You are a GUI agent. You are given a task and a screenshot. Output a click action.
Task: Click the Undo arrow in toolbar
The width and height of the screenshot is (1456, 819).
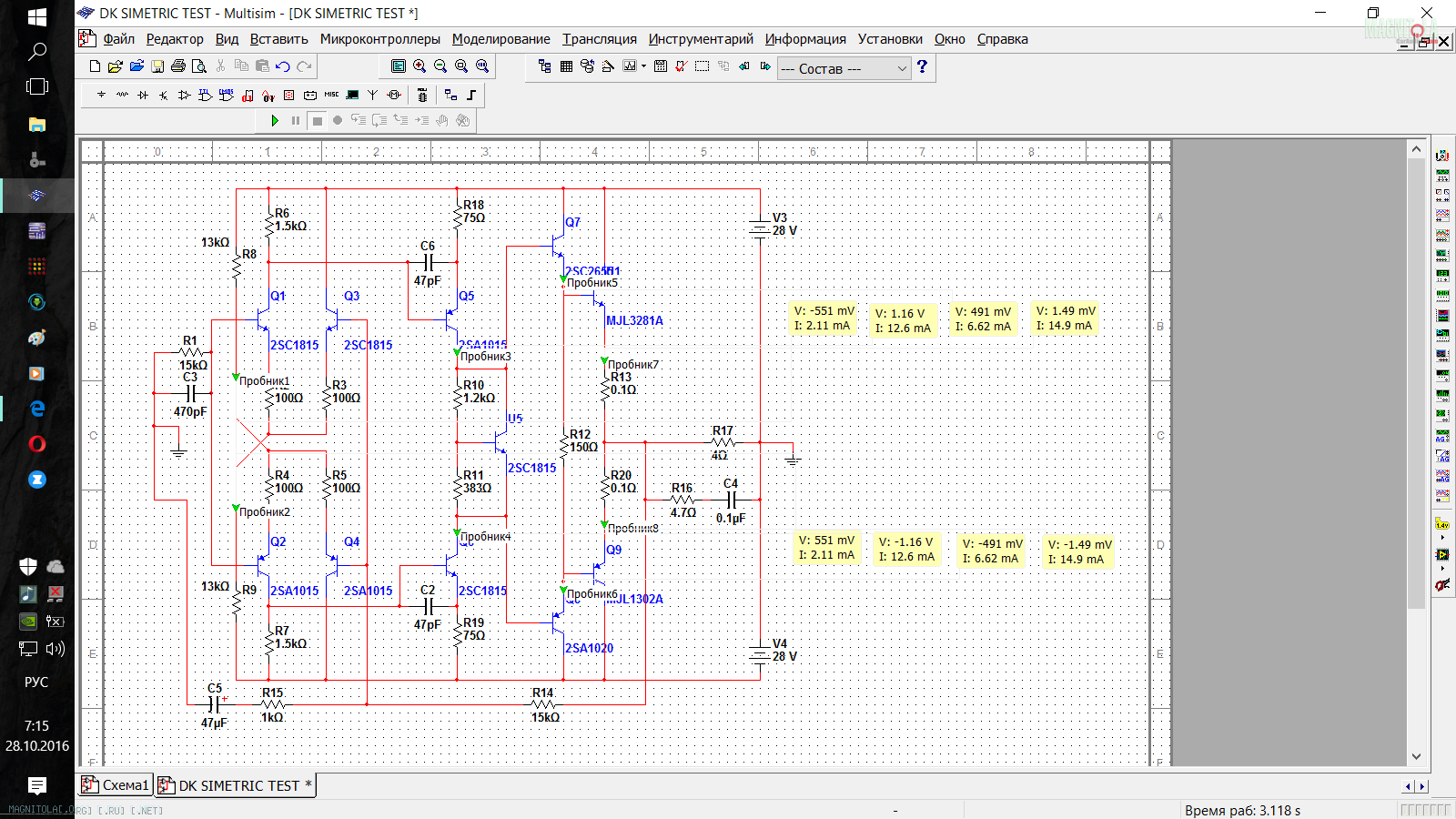coord(283,66)
